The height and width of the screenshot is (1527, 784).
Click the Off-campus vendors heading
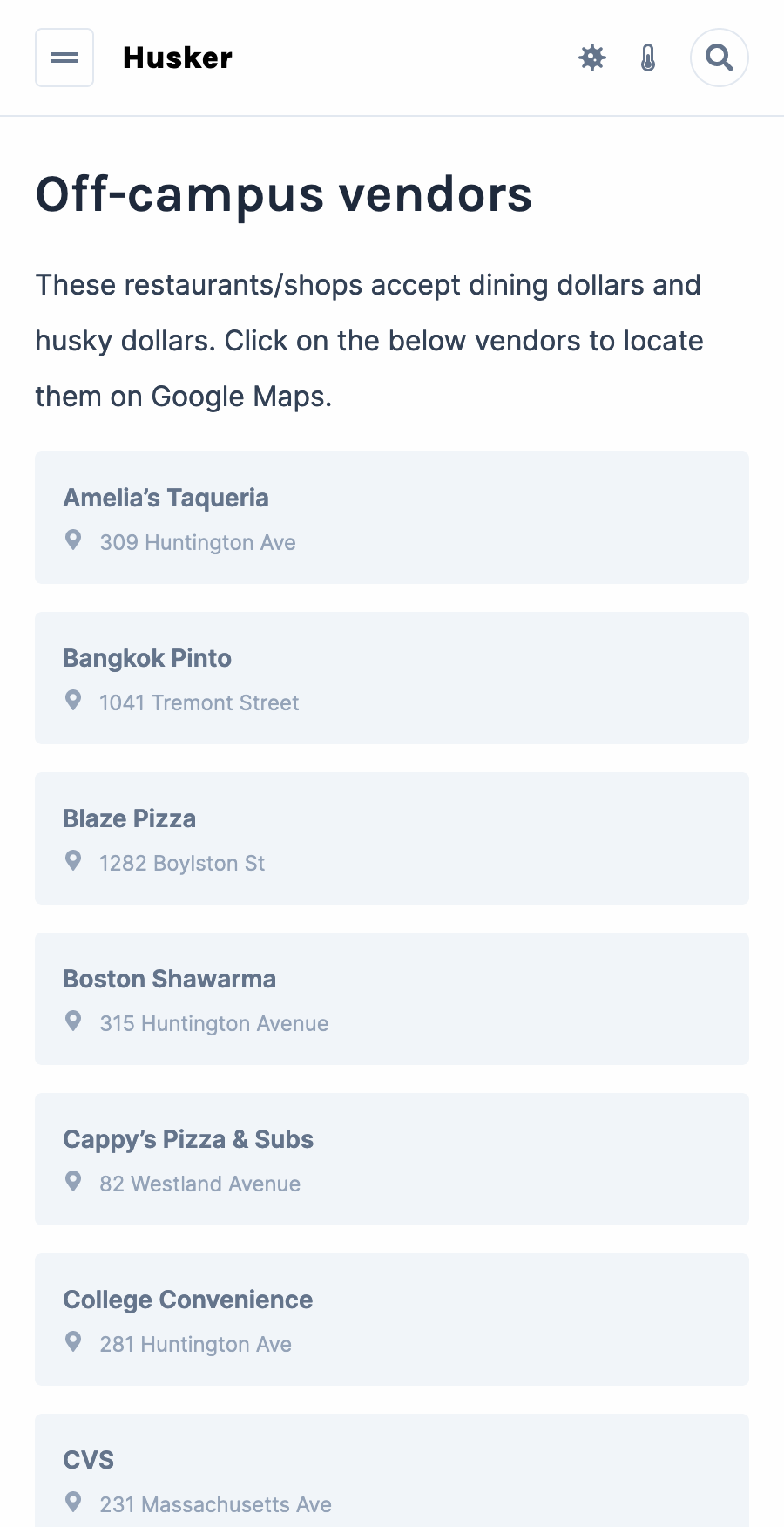284,194
